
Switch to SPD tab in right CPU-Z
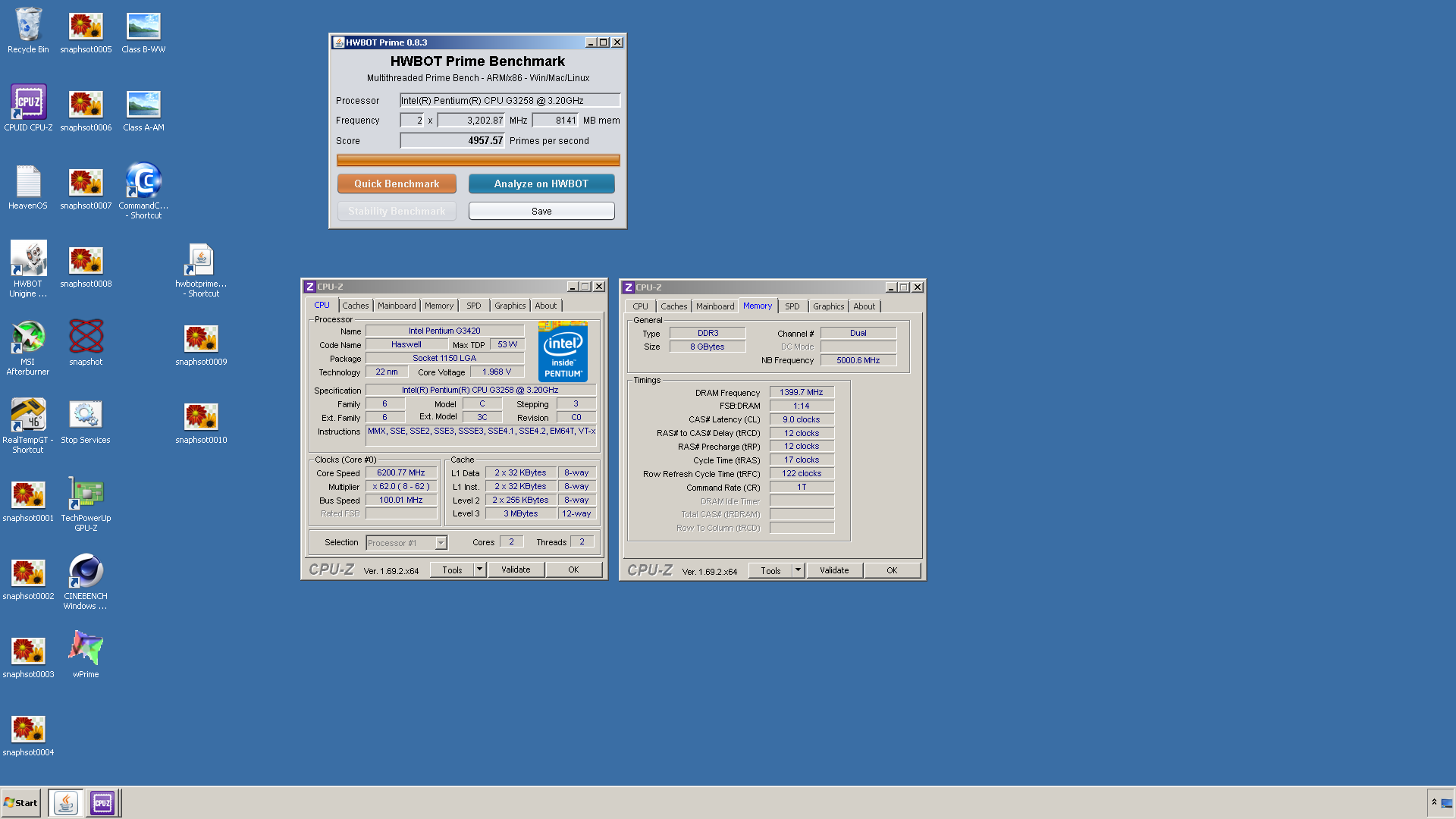792,306
